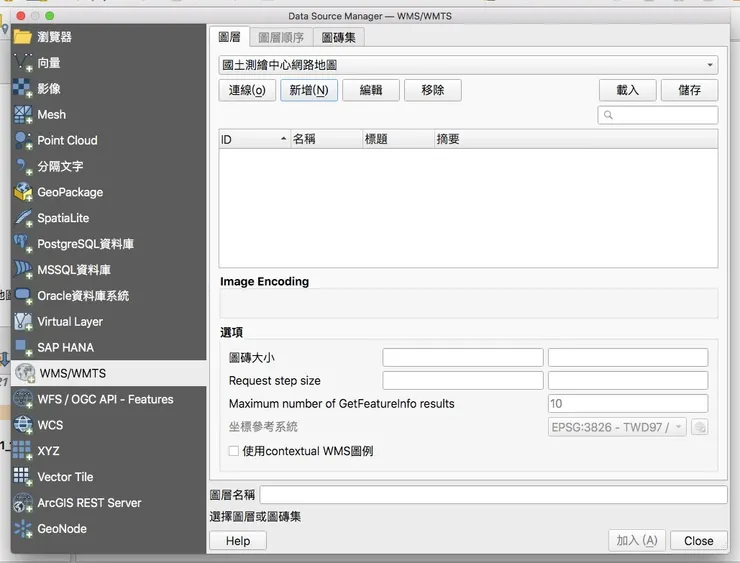Viewport: 740px width, 563px height.
Task: Choose the Mesh source icon
Action: pos(23,115)
